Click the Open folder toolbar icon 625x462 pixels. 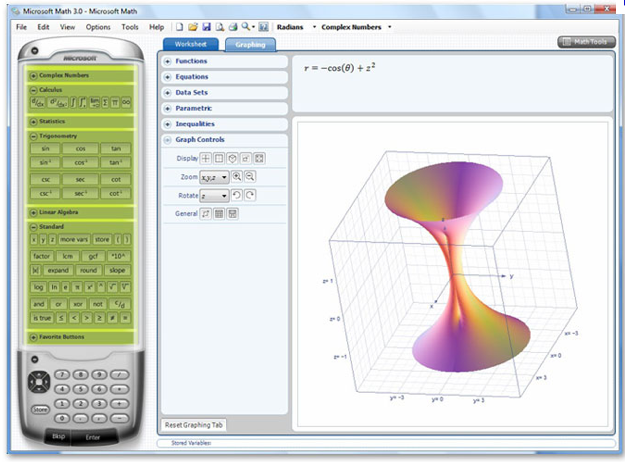(193, 27)
